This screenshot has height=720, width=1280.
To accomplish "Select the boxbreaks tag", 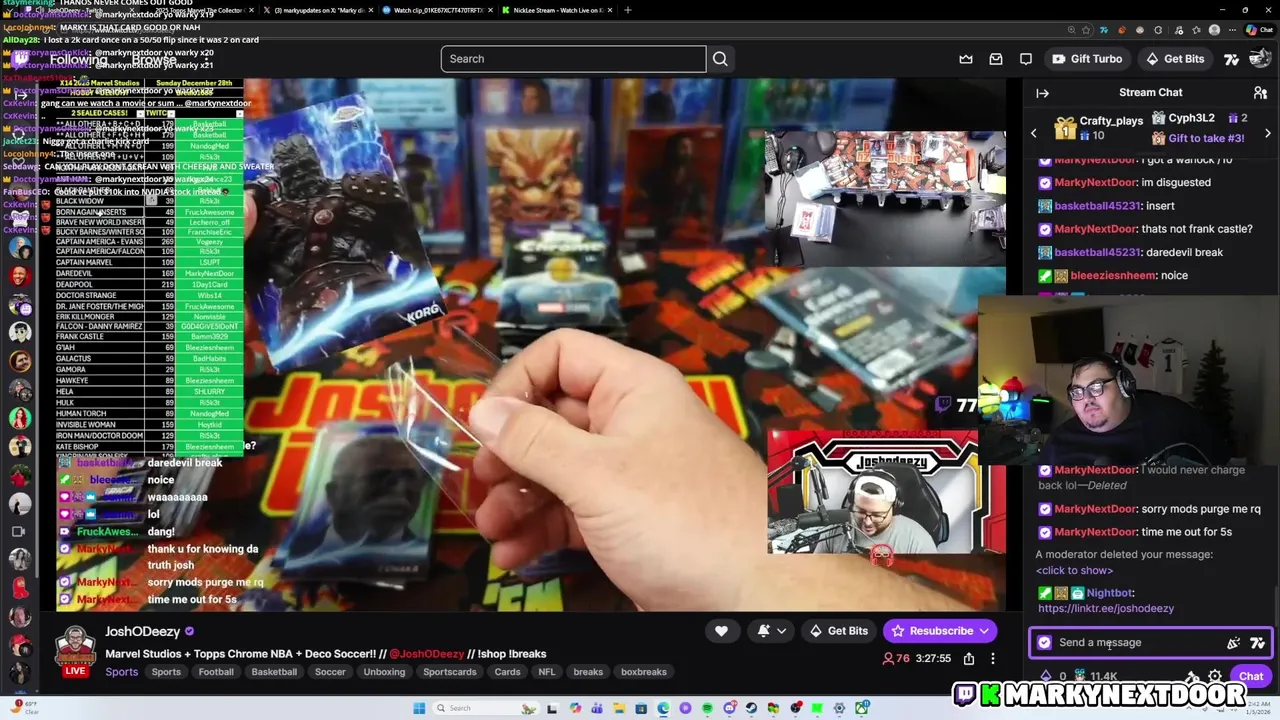I will [644, 672].
